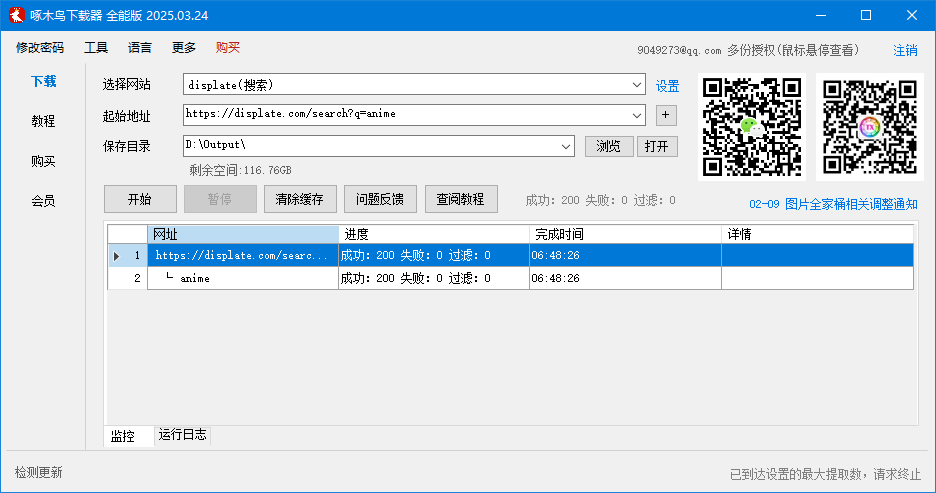Click the 注销 logout link

[905, 51]
